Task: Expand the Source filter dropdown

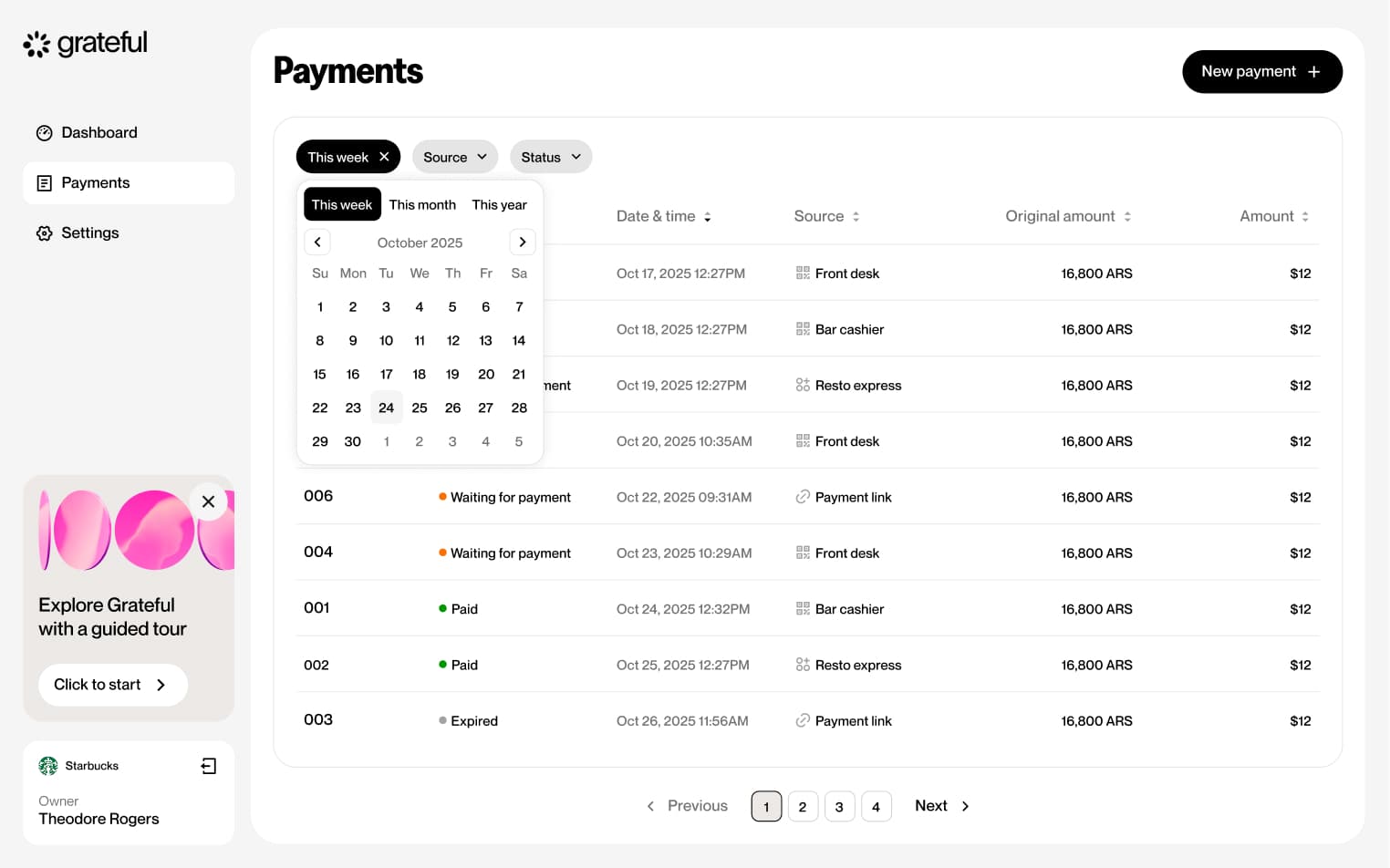Action: tap(454, 157)
